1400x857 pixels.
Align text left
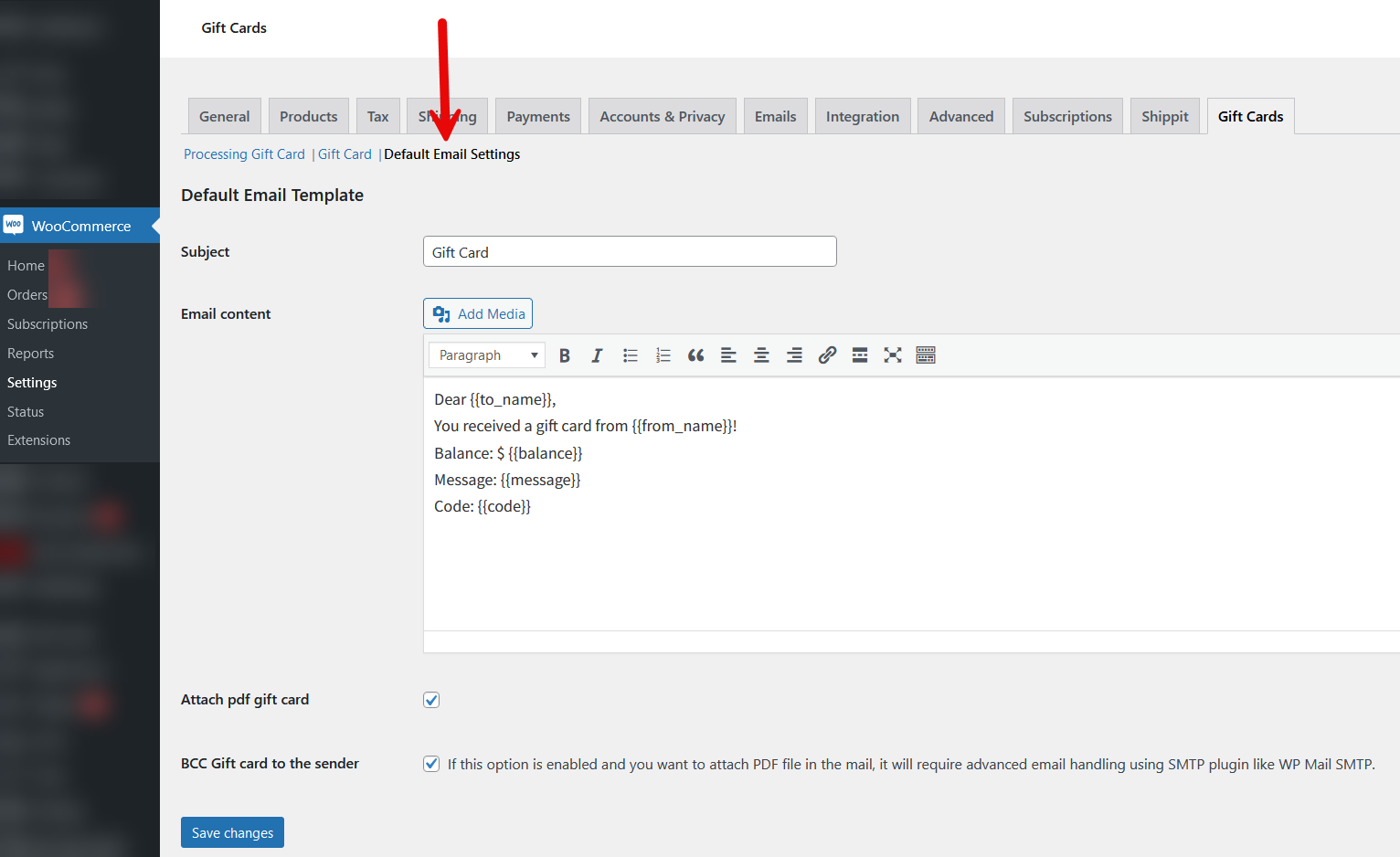tap(728, 355)
